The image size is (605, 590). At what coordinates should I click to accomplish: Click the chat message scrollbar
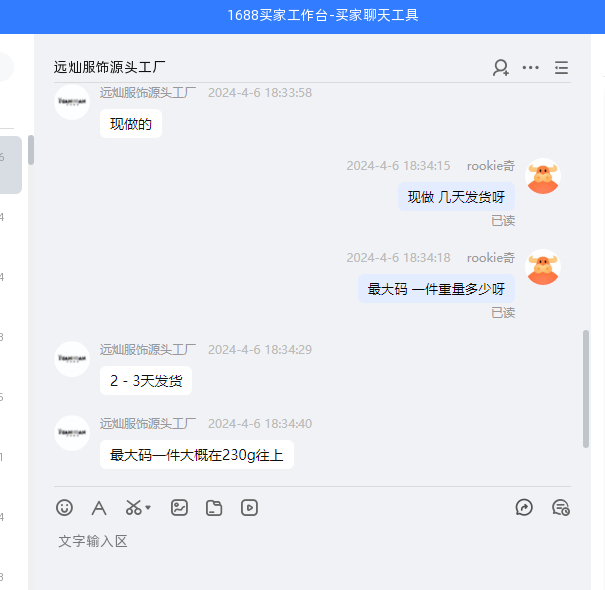tap(586, 389)
